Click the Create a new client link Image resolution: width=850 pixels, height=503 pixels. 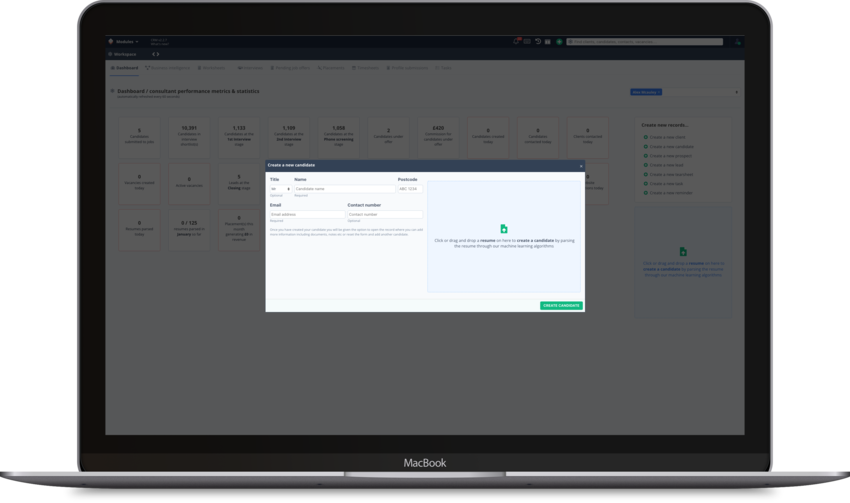[x=667, y=137]
